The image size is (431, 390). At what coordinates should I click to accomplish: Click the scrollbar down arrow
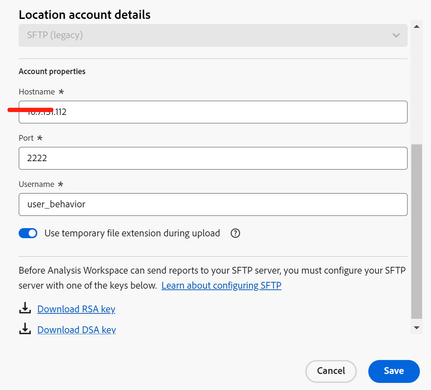pos(417,328)
